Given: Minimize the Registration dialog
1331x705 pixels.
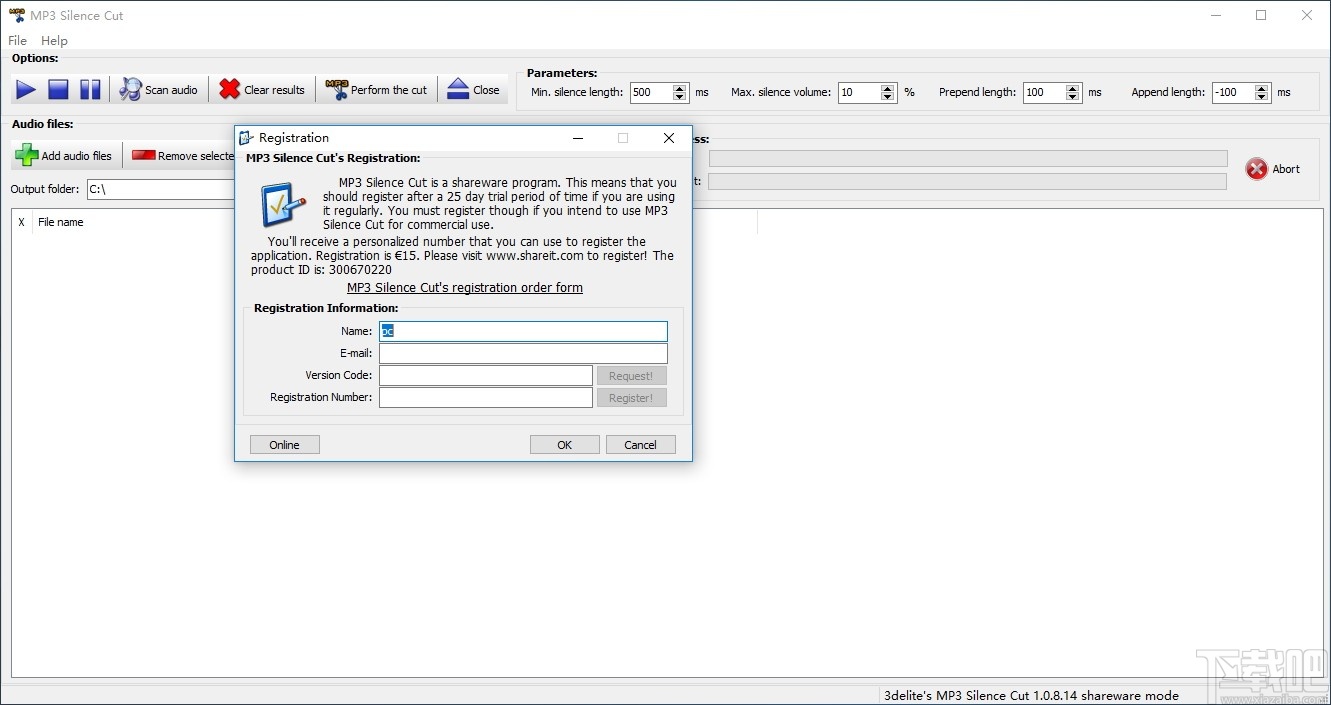Looking at the screenshot, I should 577,138.
